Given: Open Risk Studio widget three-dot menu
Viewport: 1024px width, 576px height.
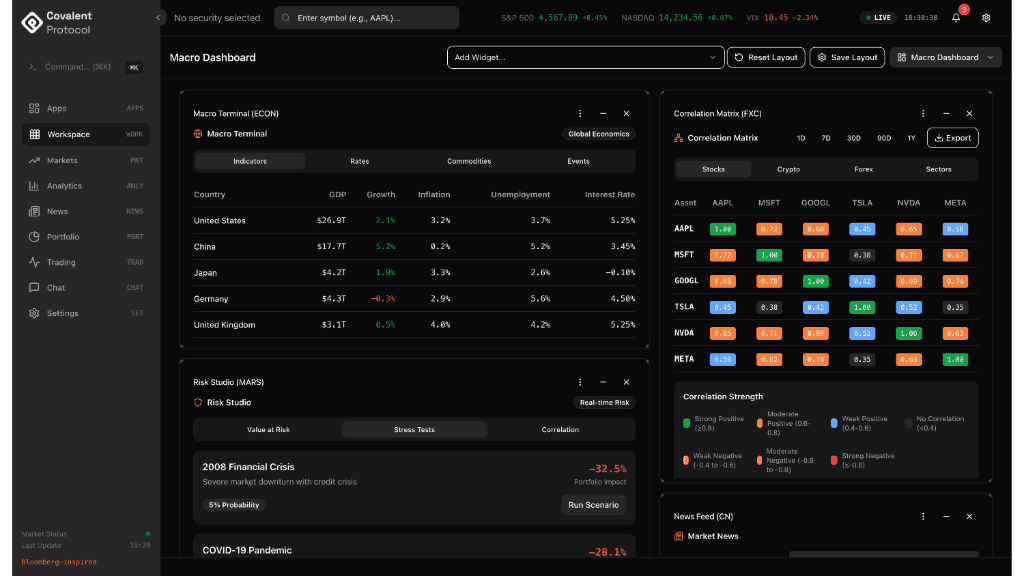Looking at the screenshot, I should 580,382.
